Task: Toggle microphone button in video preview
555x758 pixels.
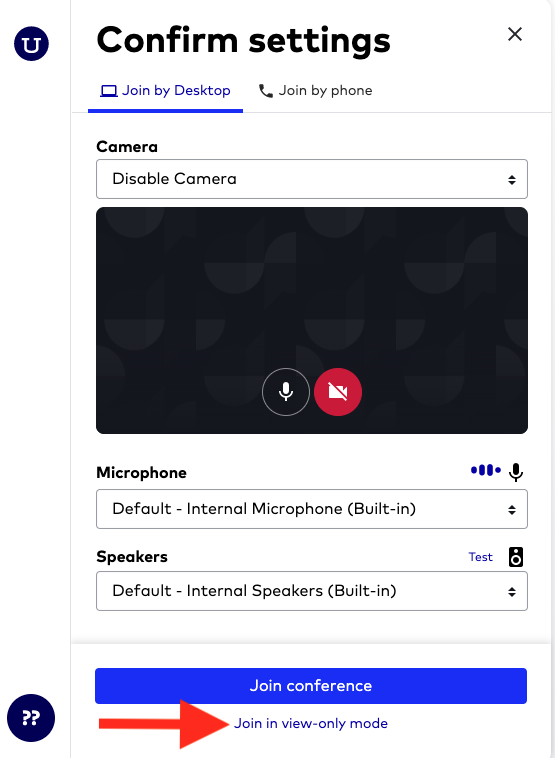Action: click(286, 392)
